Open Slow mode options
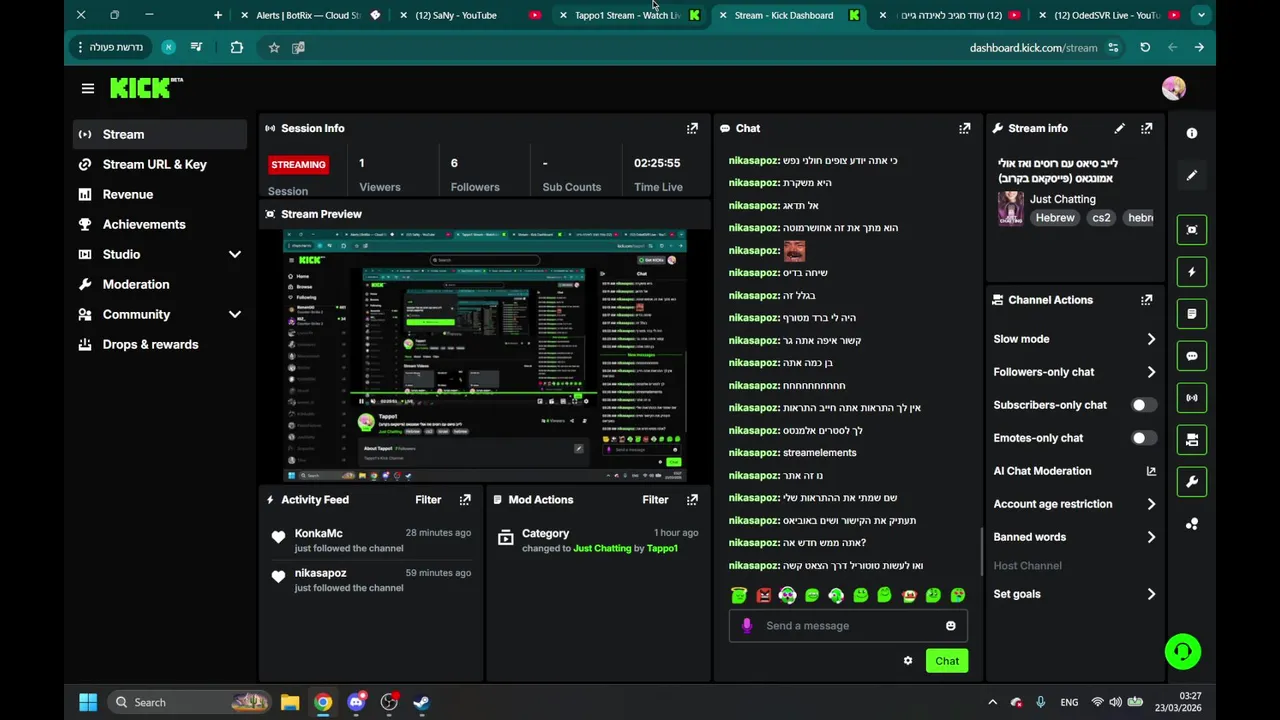The width and height of the screenshot is (1280, 720). pyautogui.click(x=1074, y=339)
